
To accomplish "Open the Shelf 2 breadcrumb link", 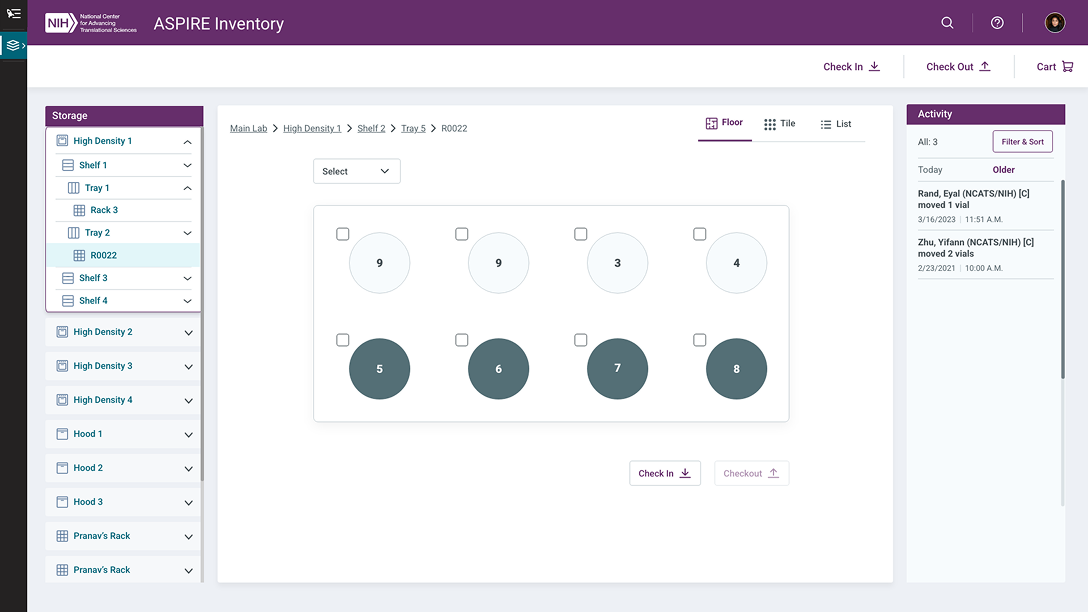I will click(x=371, y=129).
